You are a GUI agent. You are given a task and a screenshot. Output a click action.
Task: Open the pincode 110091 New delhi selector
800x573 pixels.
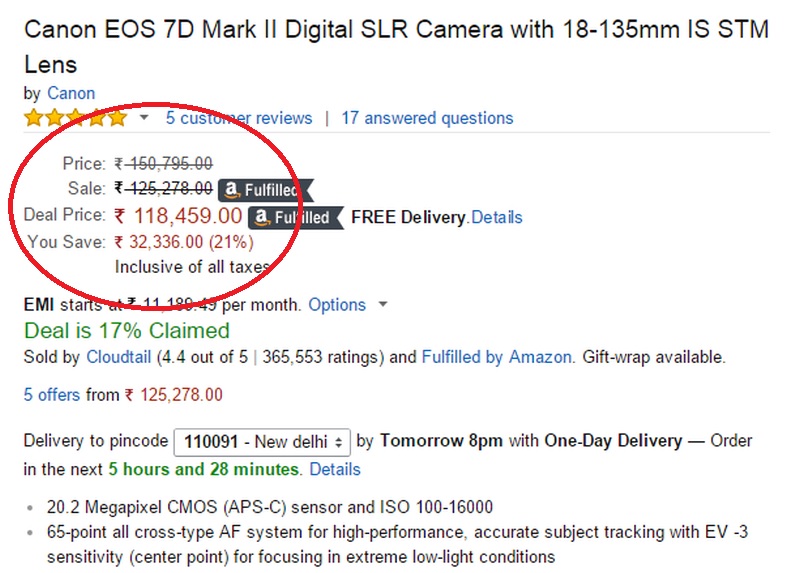(262, 442)
